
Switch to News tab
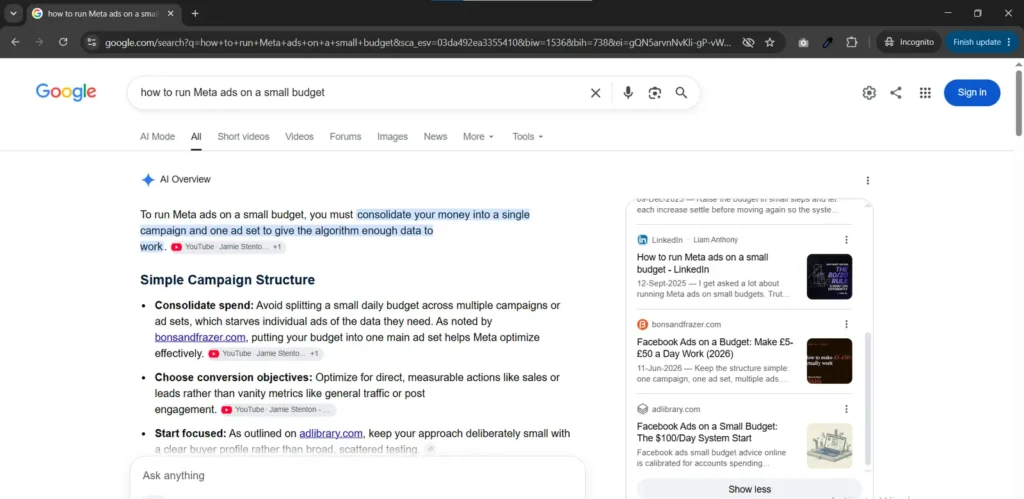point(435,137)
